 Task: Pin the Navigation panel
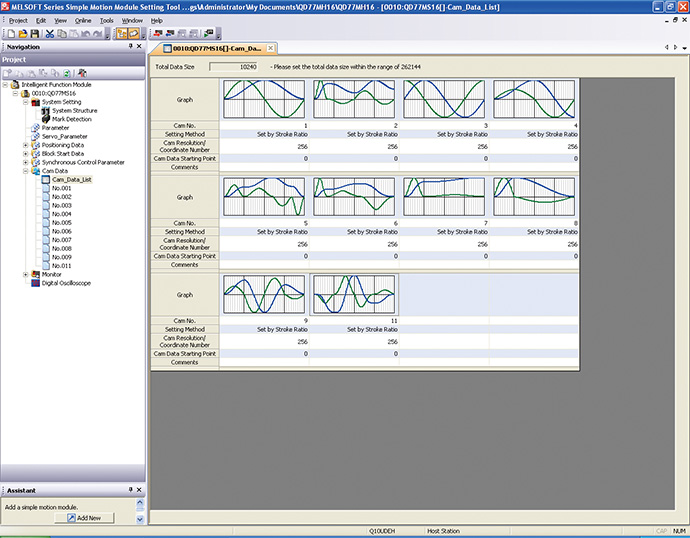(x=130, y=46)
